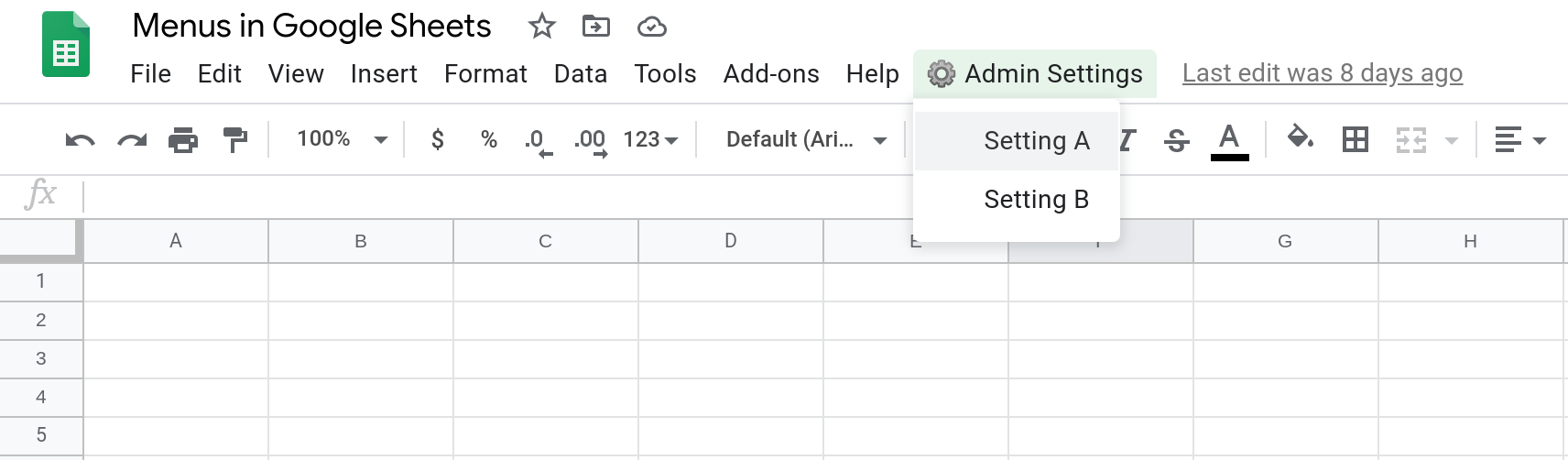1568x460 pixels.
Task: Click the undo arrow icon
Action: [80, 140]
